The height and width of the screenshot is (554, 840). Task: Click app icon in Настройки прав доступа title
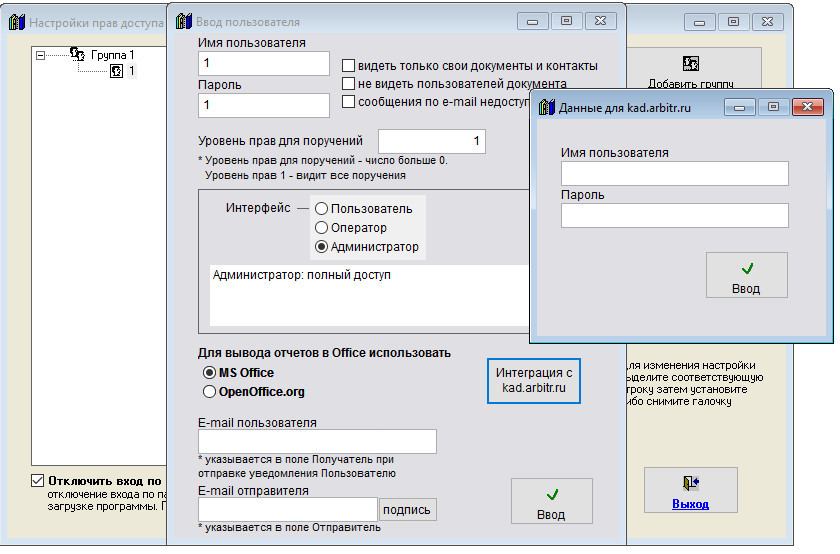coord(17,22)
